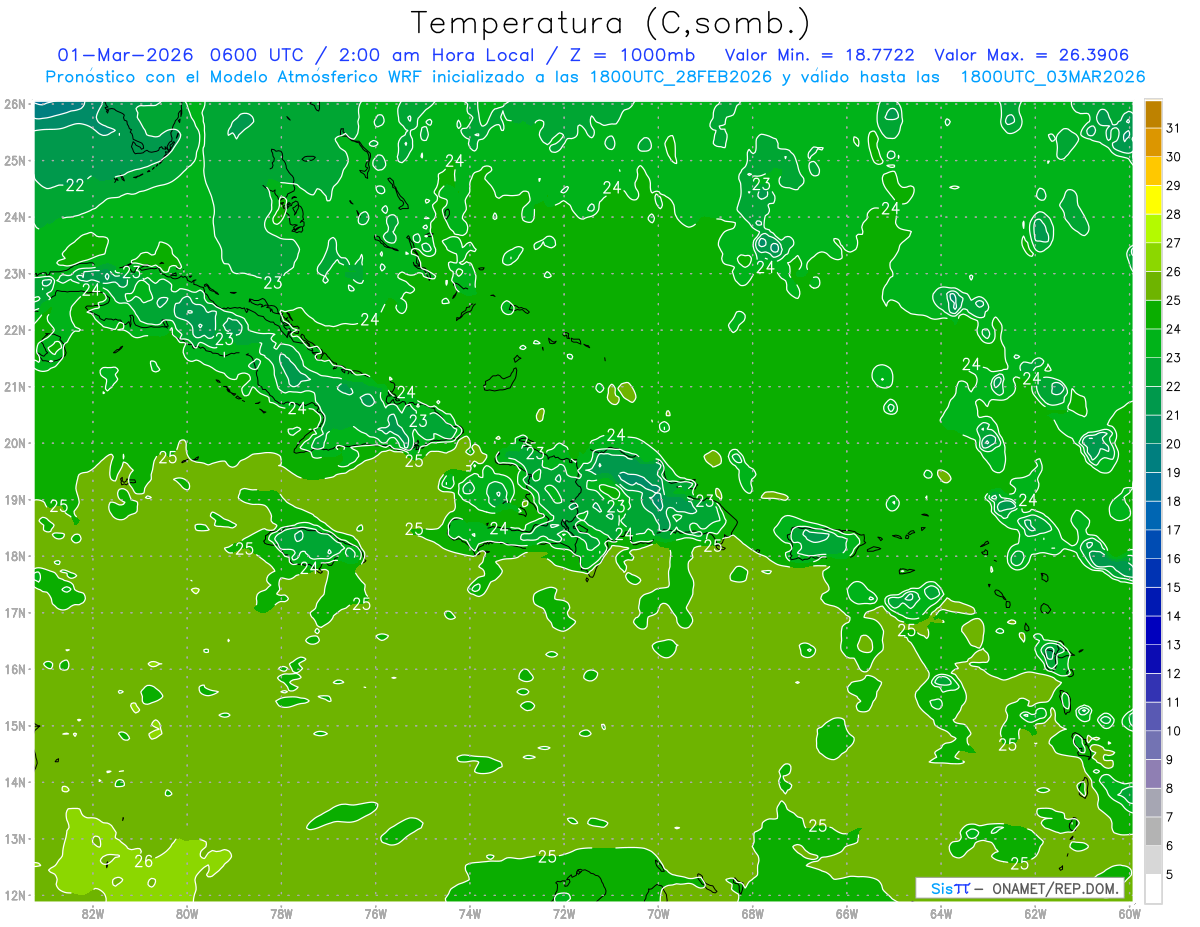
Task: Click the '66W' longitude label
Action: coord(846,913)
